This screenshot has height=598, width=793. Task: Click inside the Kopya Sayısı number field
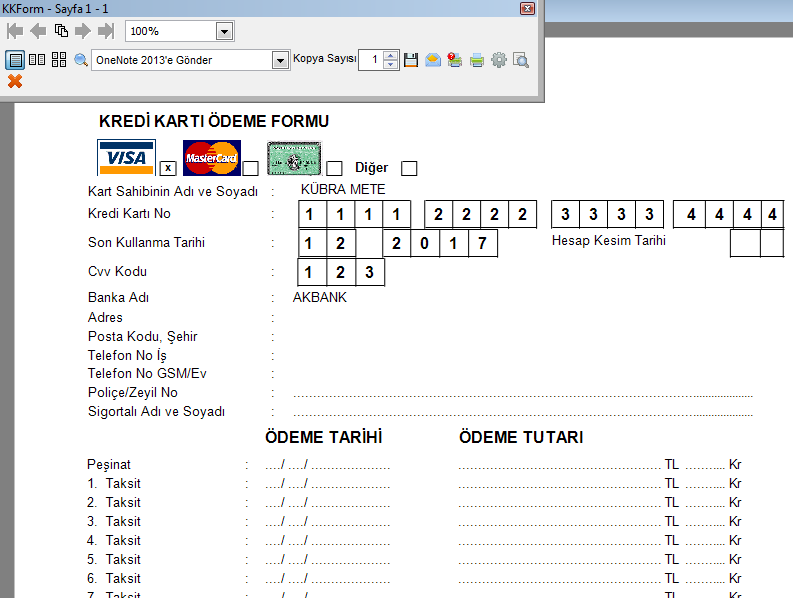(x=370, y=60)
